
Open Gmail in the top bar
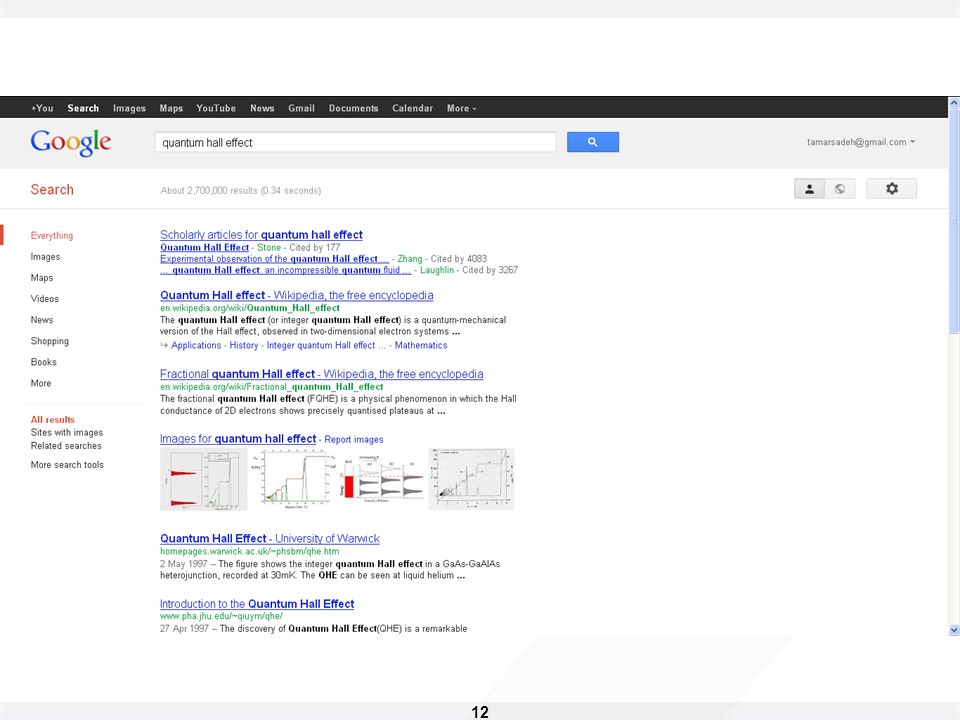point(301,108)
